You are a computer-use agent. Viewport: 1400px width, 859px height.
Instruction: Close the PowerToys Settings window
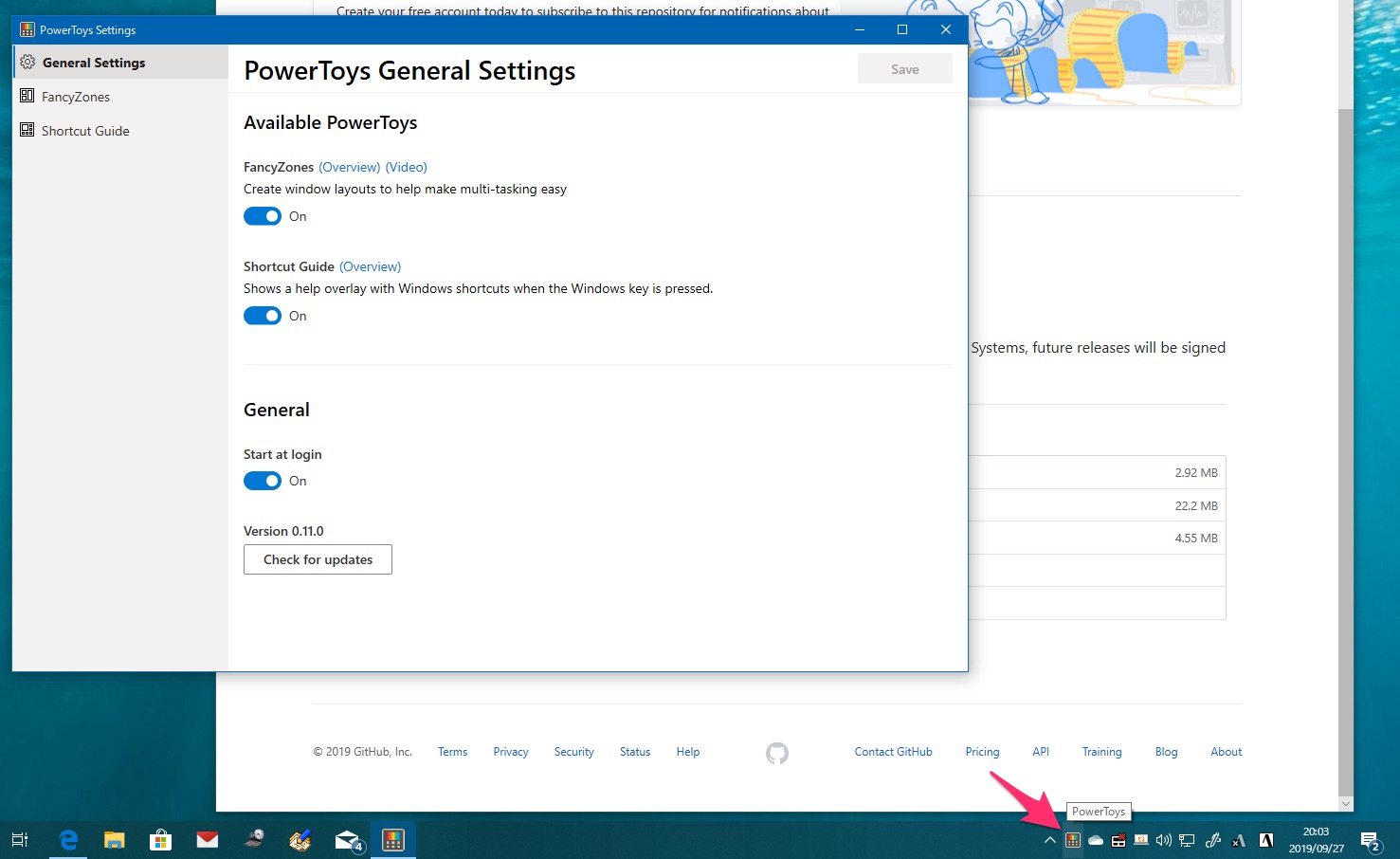[946, 29]
